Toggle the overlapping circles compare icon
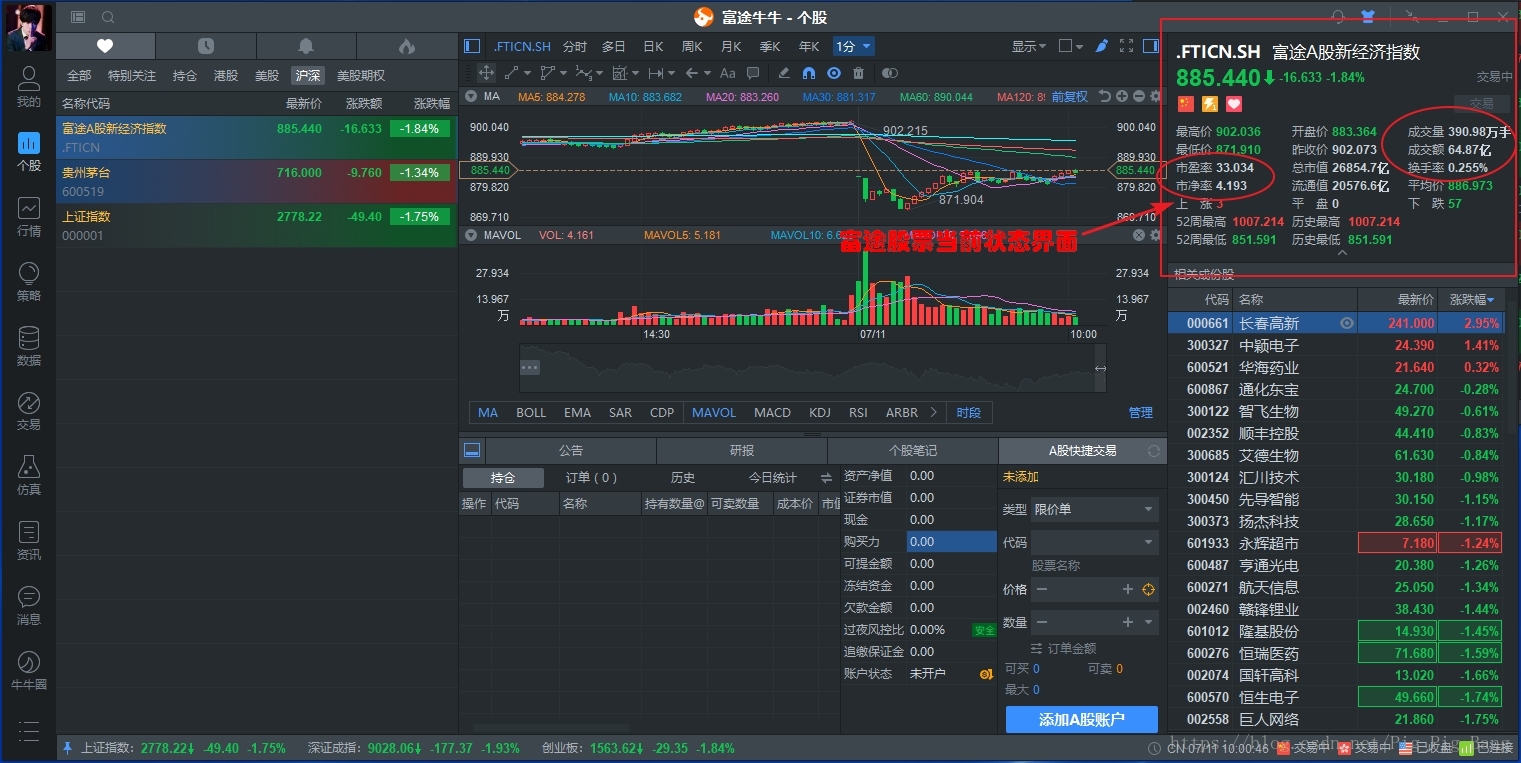Screen dimensions: 1521x763 coord(890,73)
